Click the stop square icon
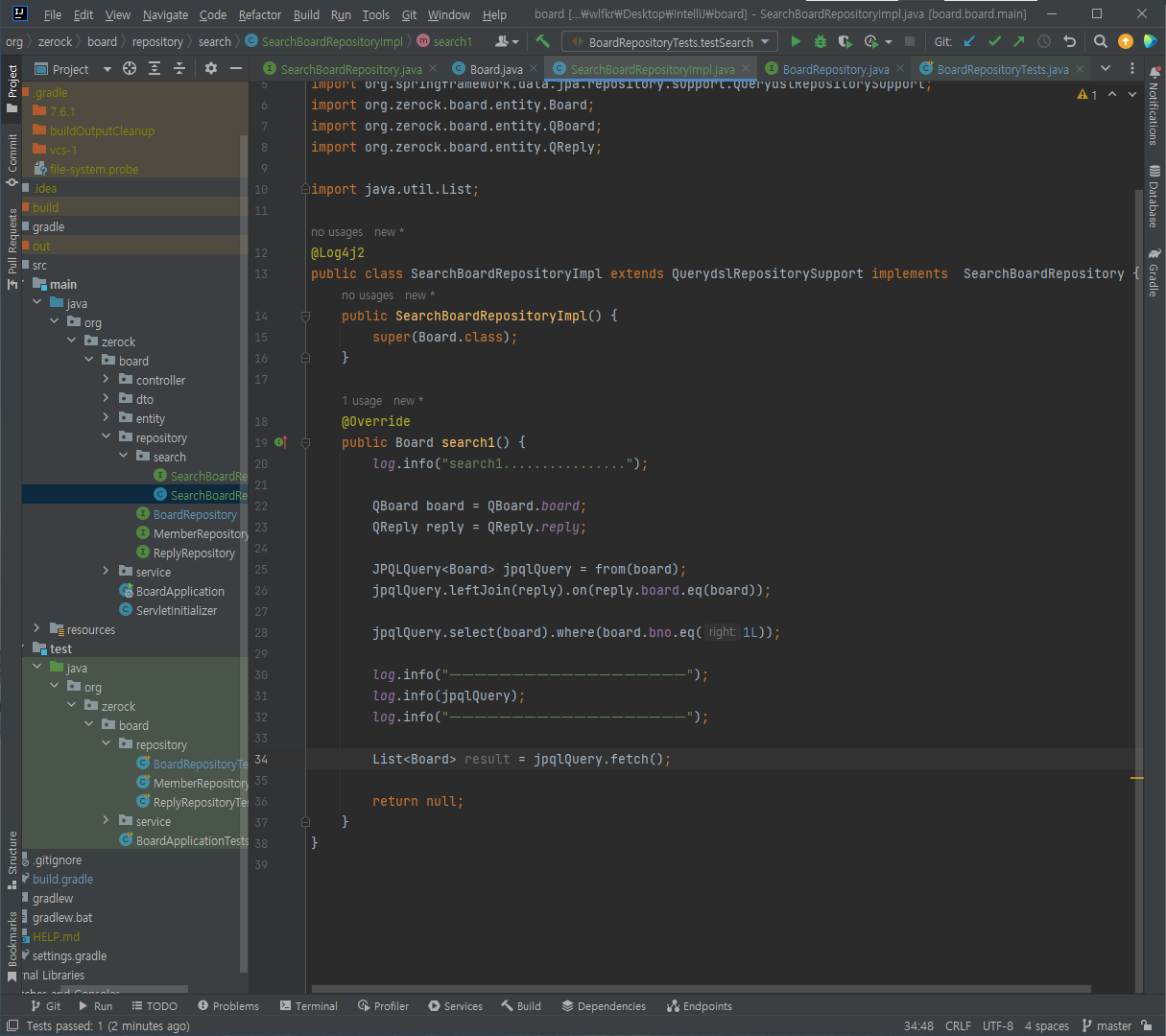Image resolution: width=1166 pixels, height=1036 pixels. coord(910,41)
